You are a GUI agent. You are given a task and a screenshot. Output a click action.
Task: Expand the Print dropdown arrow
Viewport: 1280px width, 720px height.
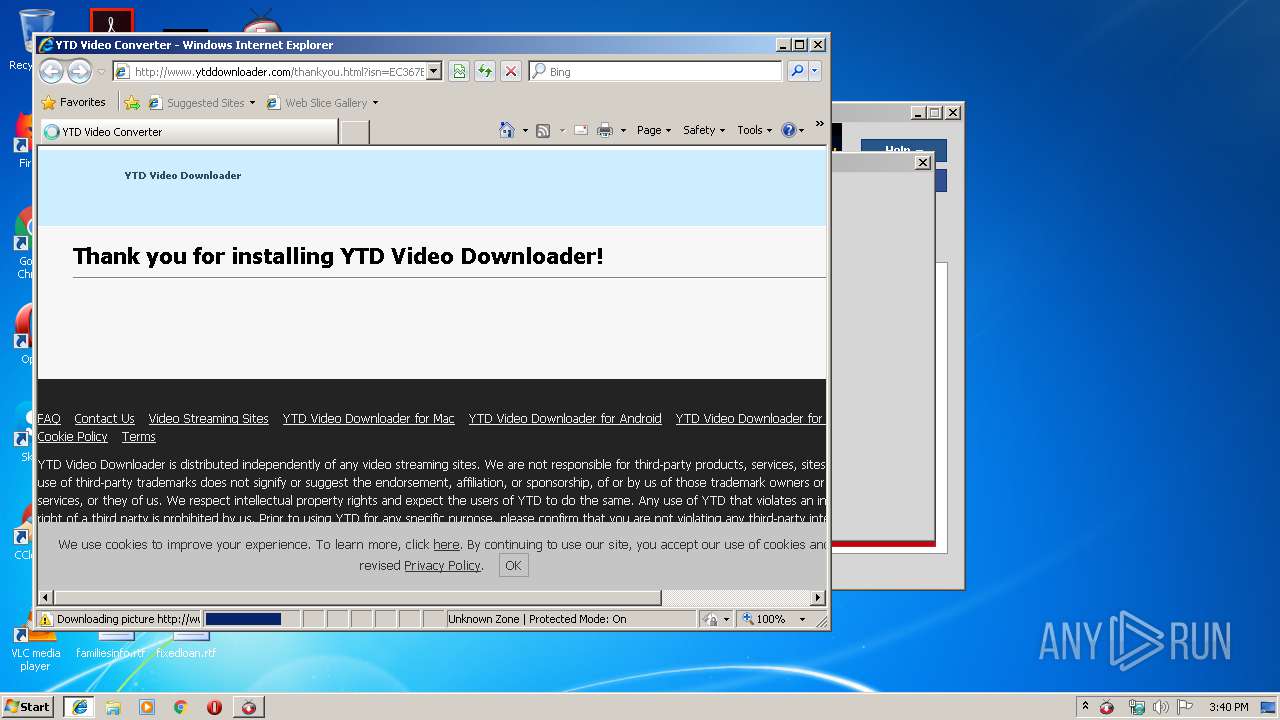click(x=623, y=130)
